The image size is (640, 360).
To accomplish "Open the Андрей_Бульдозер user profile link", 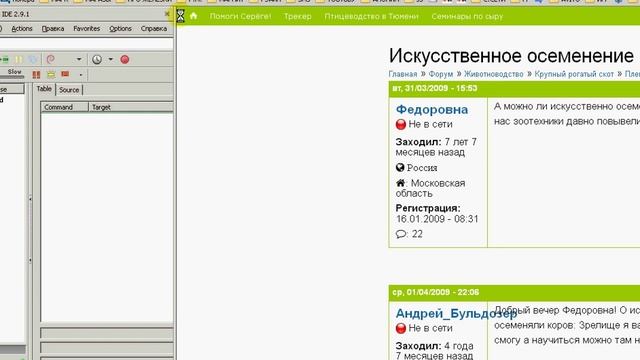I will pyautogui.click(x=456, y=313).
